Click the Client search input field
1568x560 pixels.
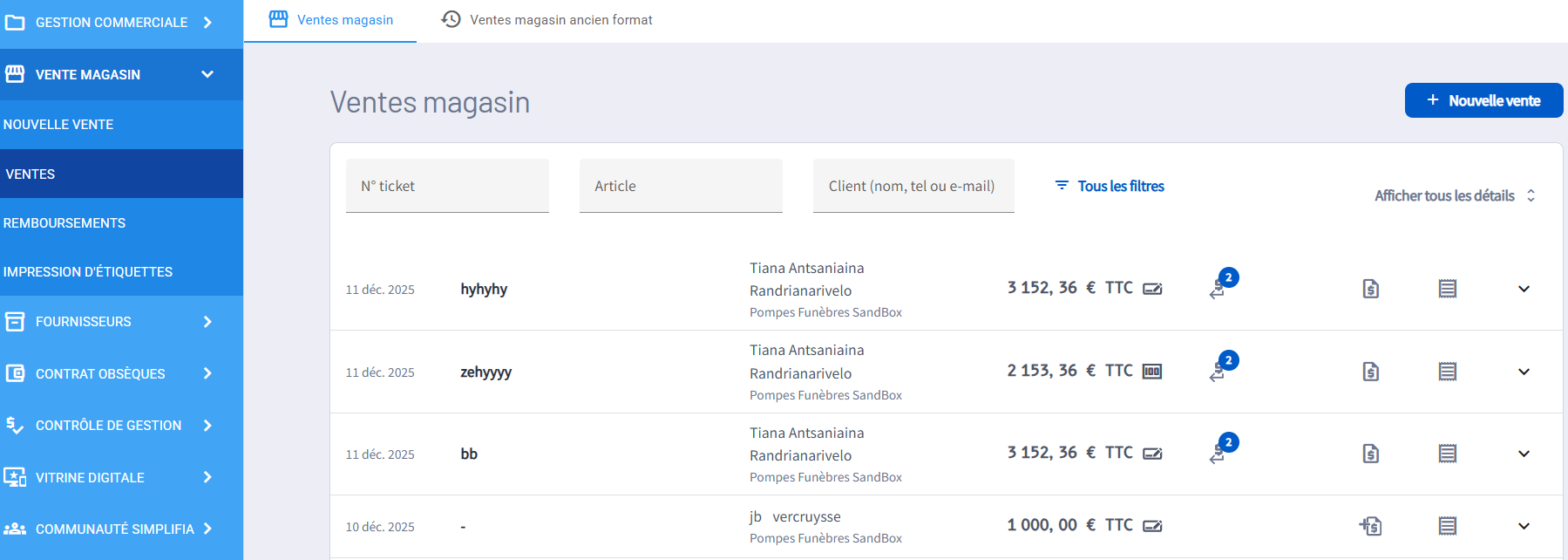click(x=913, y=186)
